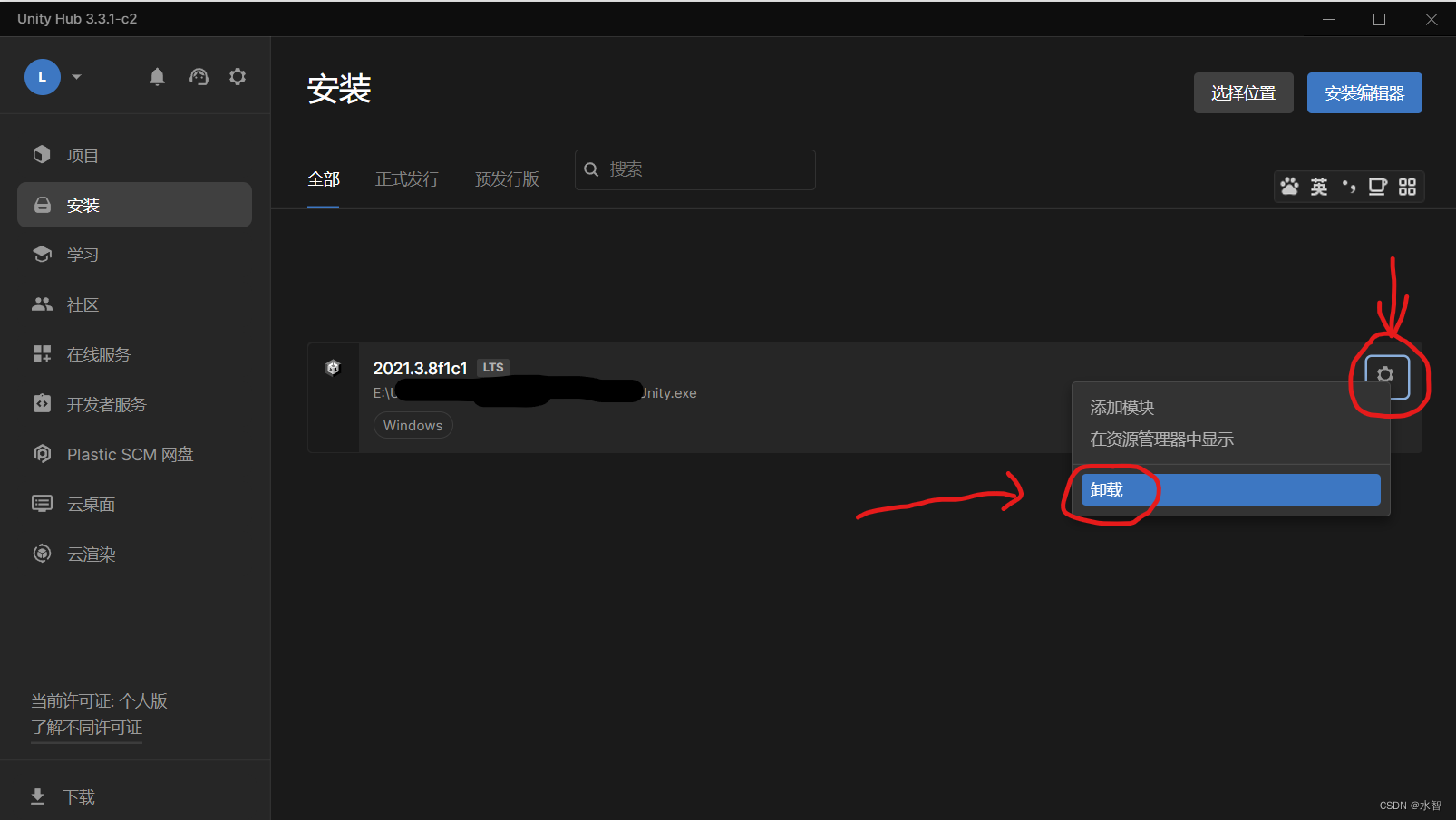This screenshot has height=820, width=1456.
Task: Close the Unity Hub window
Action: [x=1432, y=19]
